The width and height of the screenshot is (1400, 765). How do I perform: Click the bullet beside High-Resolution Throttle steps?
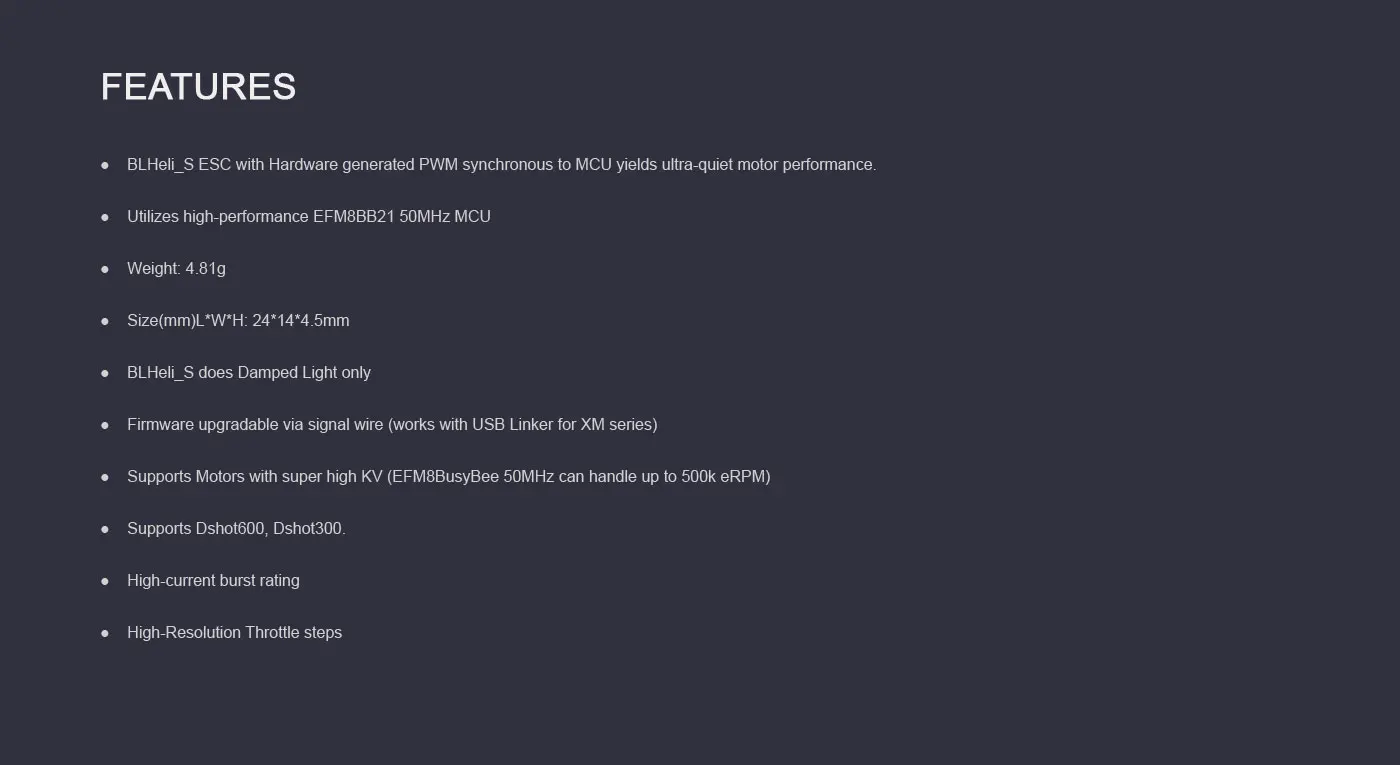tap(105, 633)
